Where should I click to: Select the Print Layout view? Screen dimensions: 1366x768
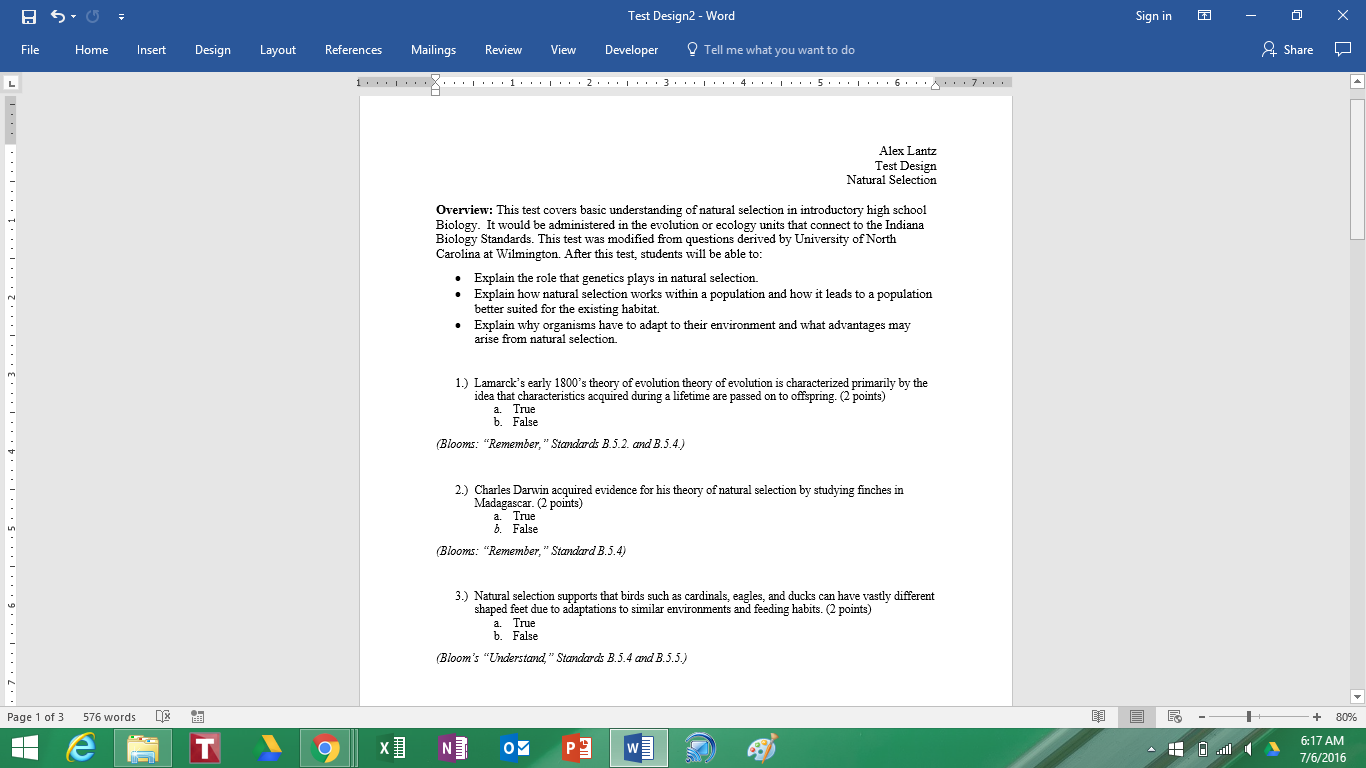(1137, 717)
